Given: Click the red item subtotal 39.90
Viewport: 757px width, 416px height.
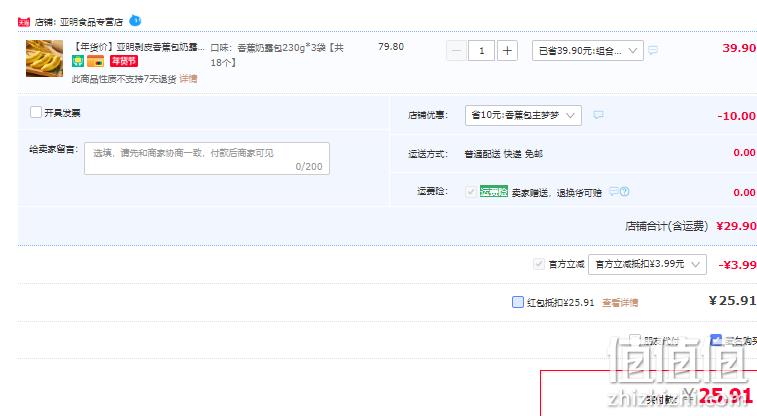Looking at the screenshot, I should click(x=739, y=48).
